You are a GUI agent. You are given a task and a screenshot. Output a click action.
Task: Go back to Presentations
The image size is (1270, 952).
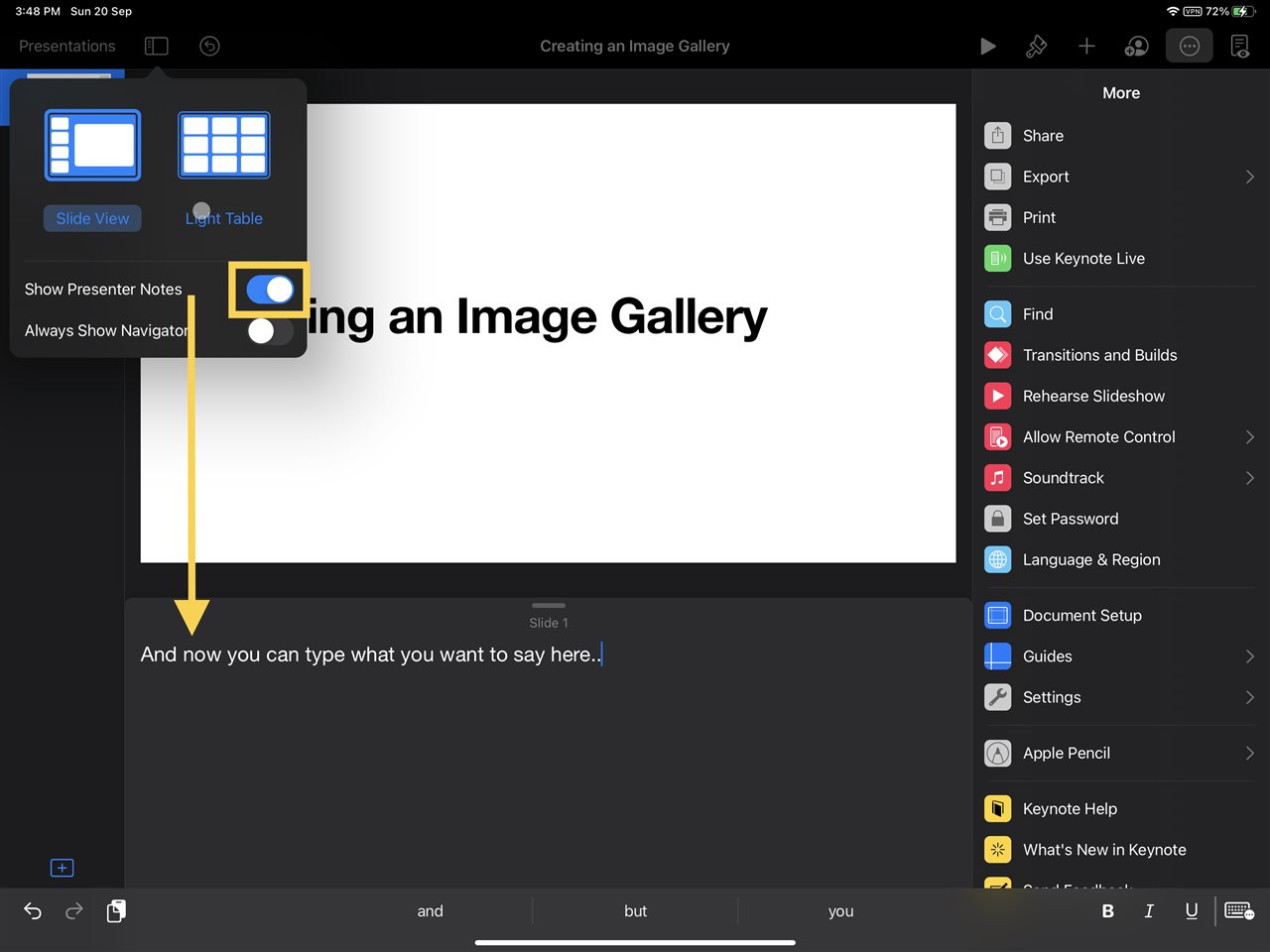[x=67, y=46]
